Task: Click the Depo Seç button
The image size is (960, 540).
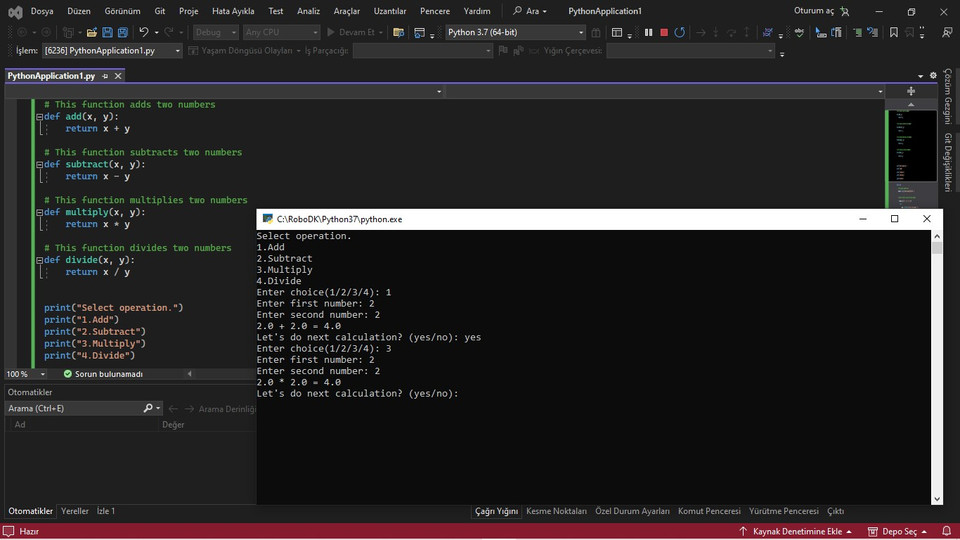Action: (x=890, y=532)
